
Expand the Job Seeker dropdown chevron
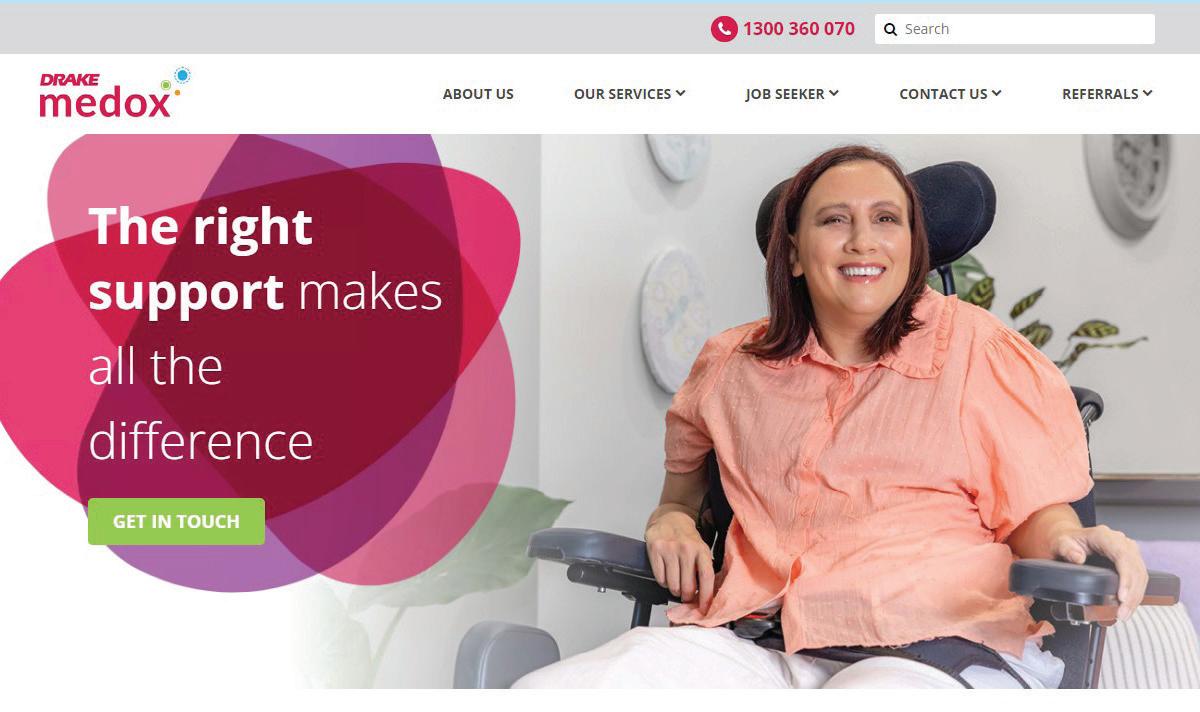(x=834, y=93)
